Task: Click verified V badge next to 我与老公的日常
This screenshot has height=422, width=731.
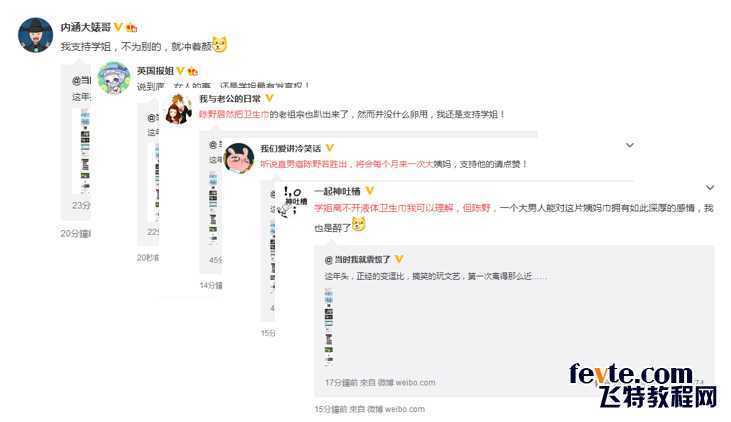Action: pos(269,98)
